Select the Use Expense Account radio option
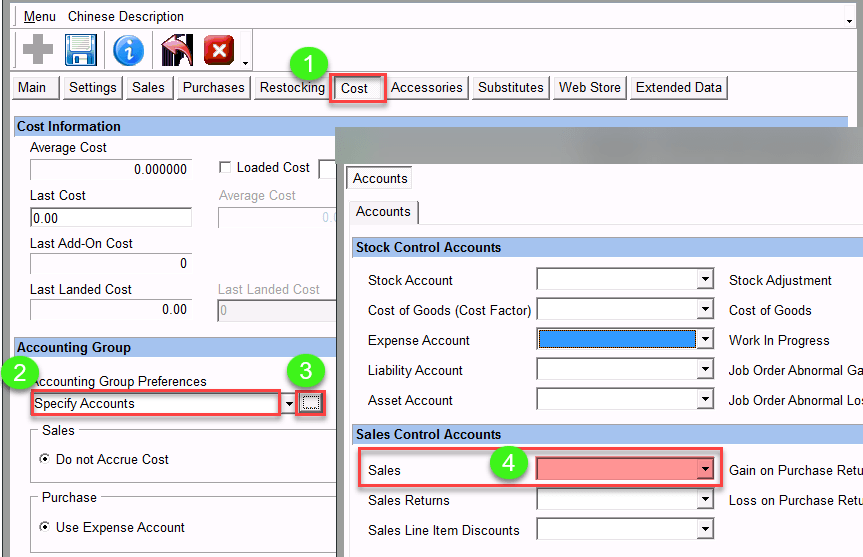The height and width of the screenshot is (557, 863). tap(44, 528)
